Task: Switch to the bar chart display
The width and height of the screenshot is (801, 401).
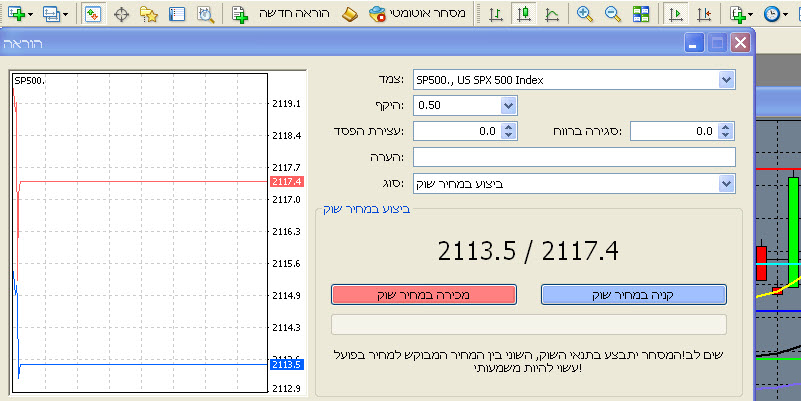Action: coord(495,14)
